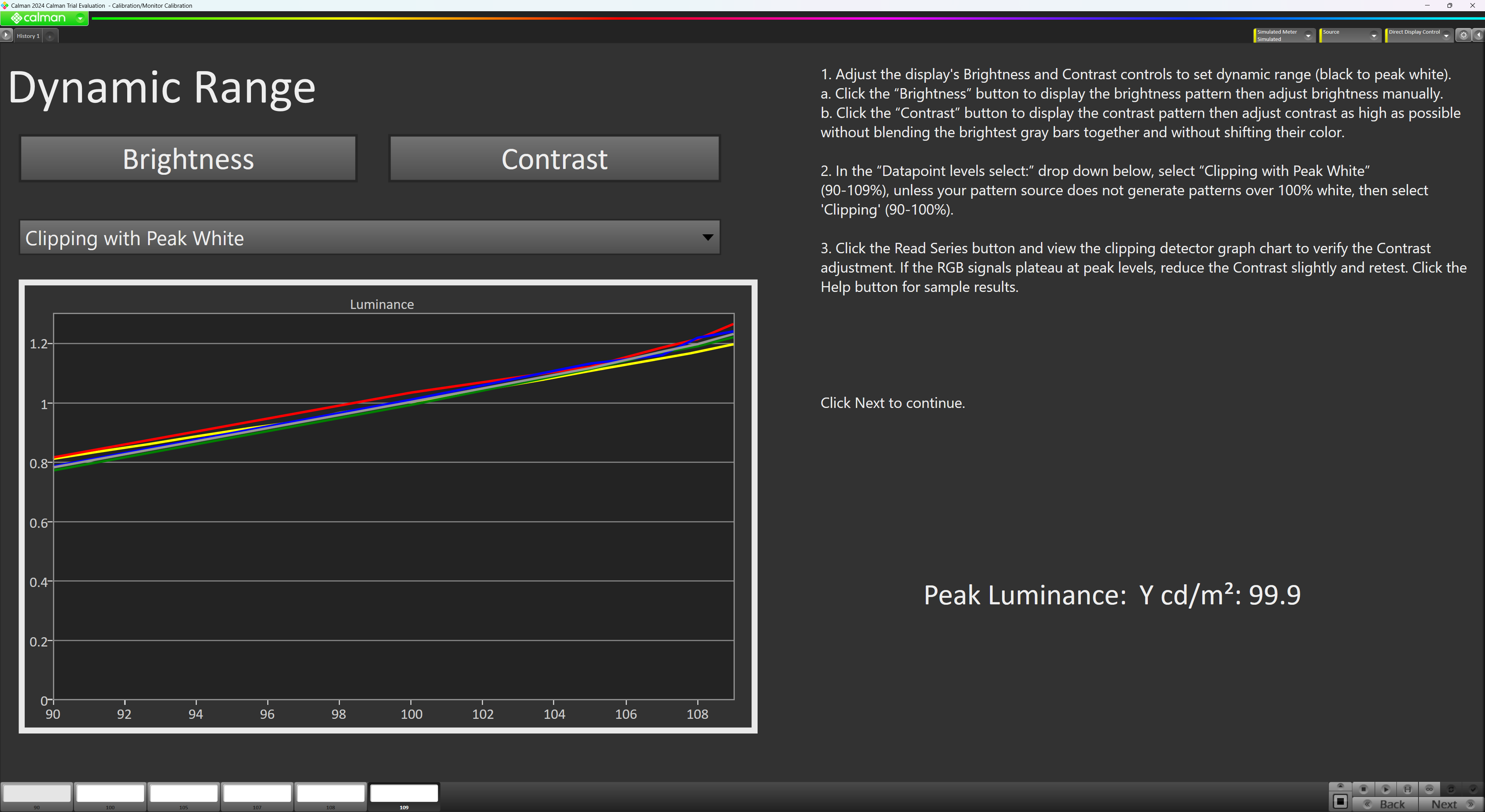The height and width of the screenshot is (812, 1485).
Task: Click Next to continue the workflow
Action: pyautogui.click(x=1451, y=805)
